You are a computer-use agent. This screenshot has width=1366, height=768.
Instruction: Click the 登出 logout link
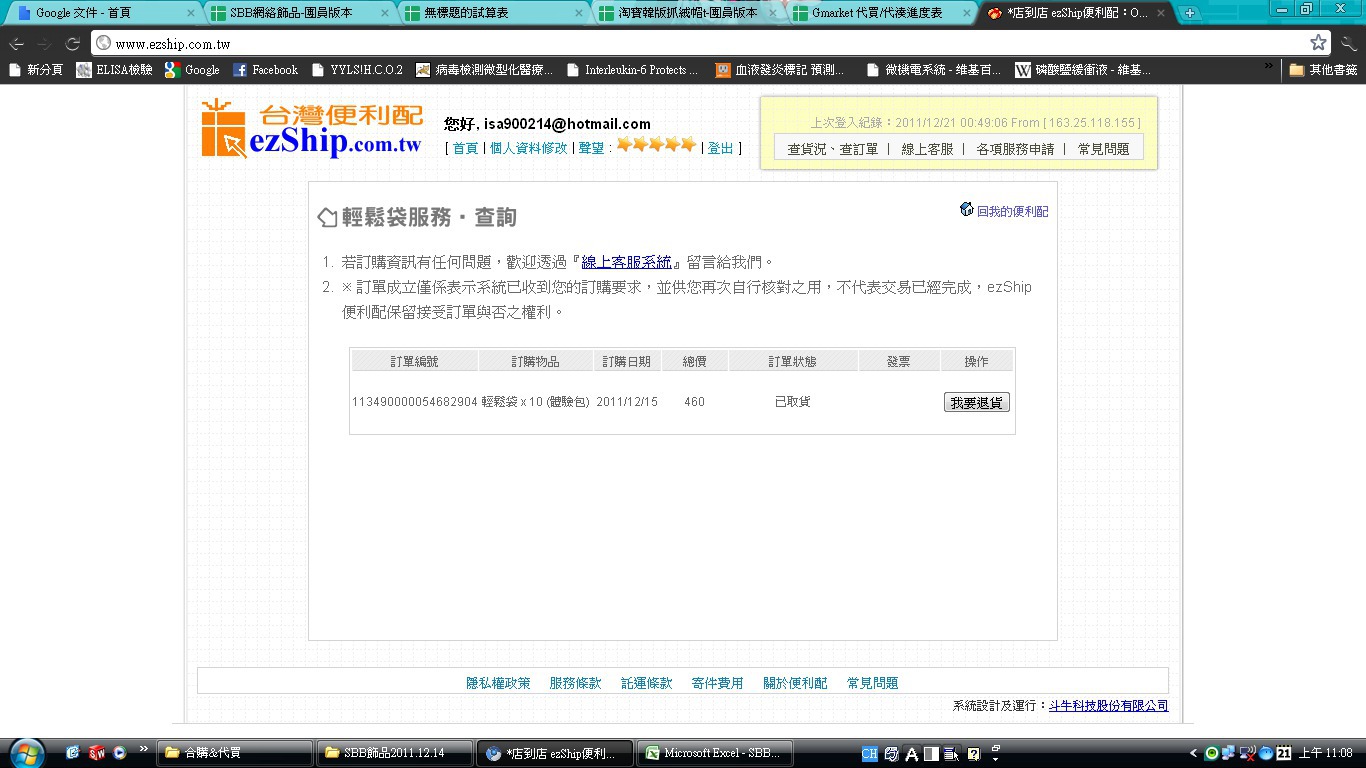(720, 148)
